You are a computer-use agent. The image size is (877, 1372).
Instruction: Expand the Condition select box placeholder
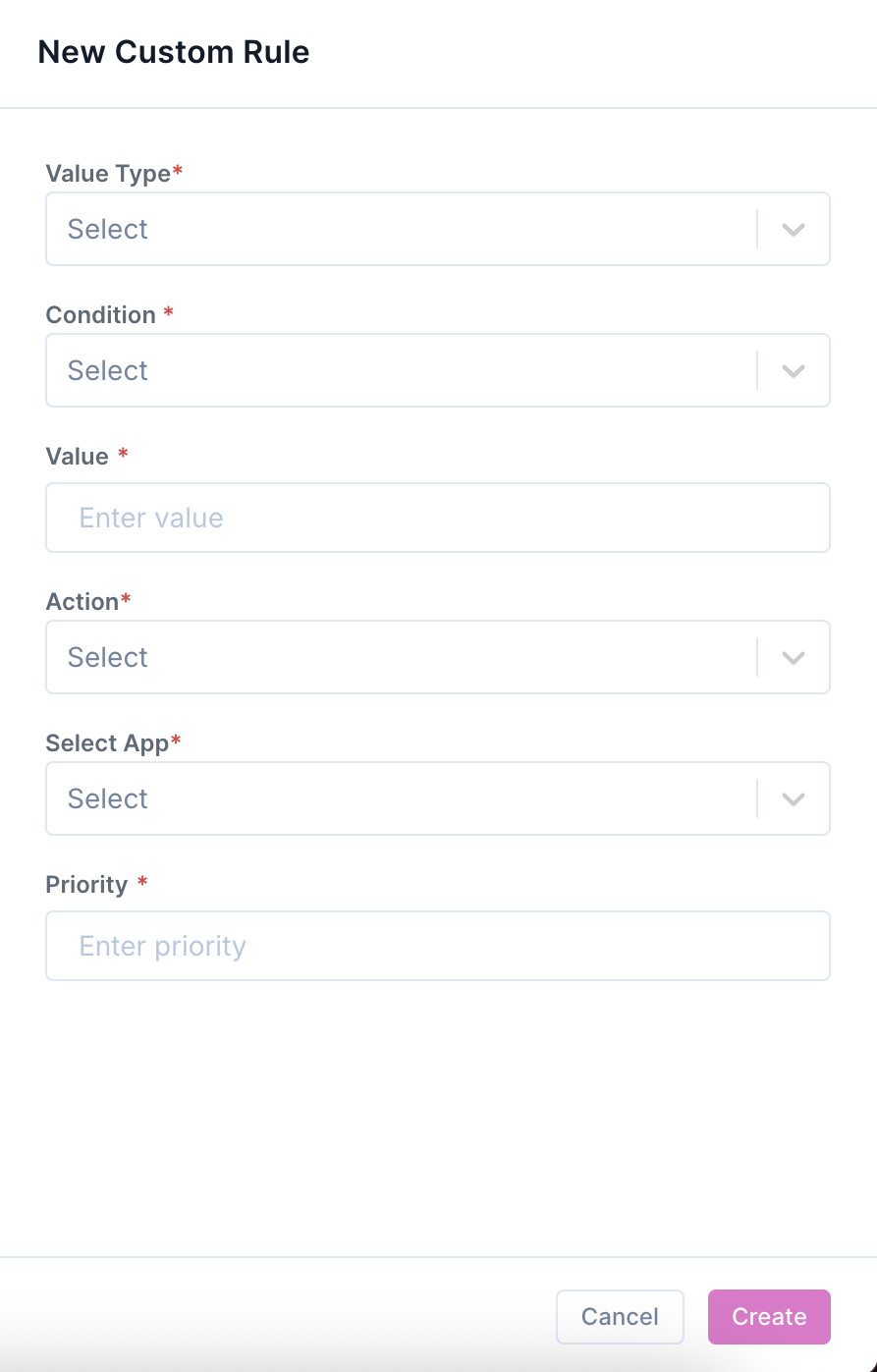[x=108, y=371]
